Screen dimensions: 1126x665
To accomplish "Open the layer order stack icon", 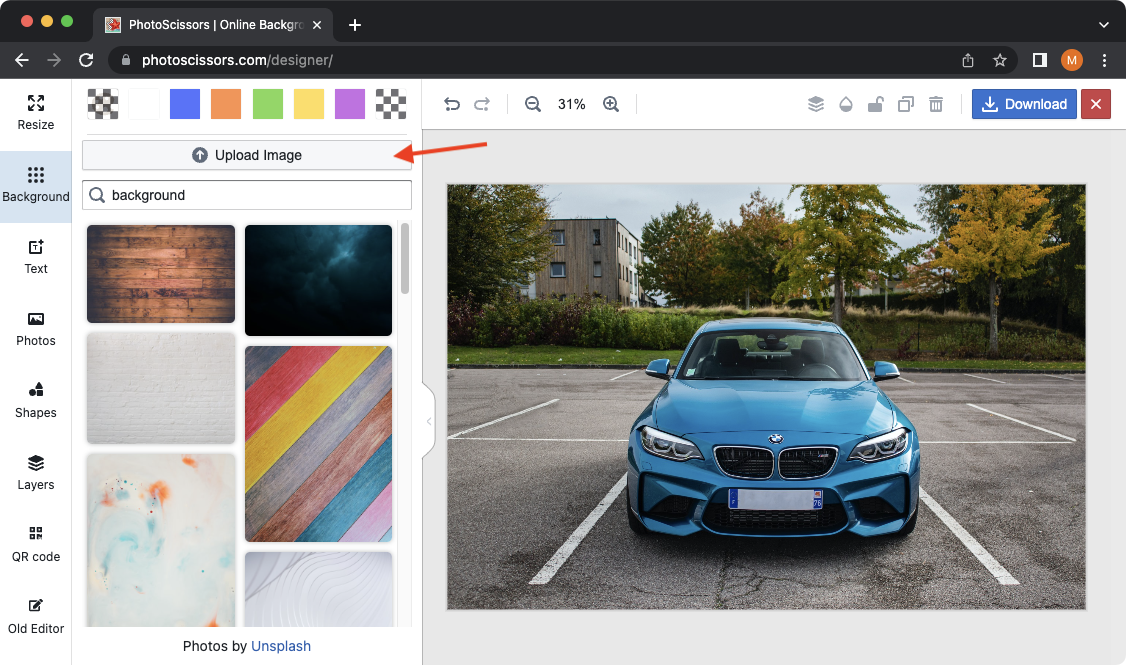I will (816, 104).
